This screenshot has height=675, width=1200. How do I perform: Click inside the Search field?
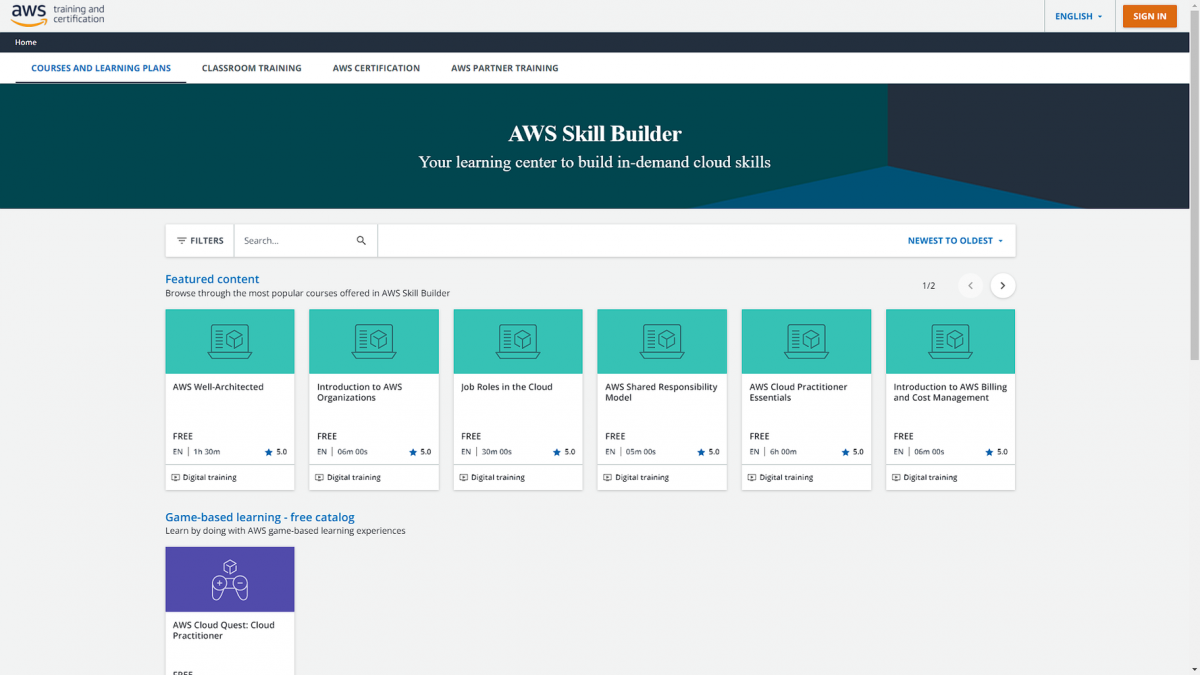click(290, 240)
